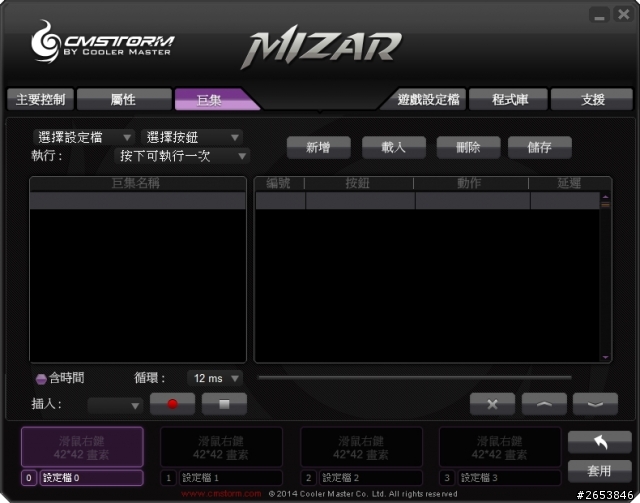The height and width of the screenshot is (503, 640).
Task: Click the first row in macro name list
Action: [x=138, y=201]
